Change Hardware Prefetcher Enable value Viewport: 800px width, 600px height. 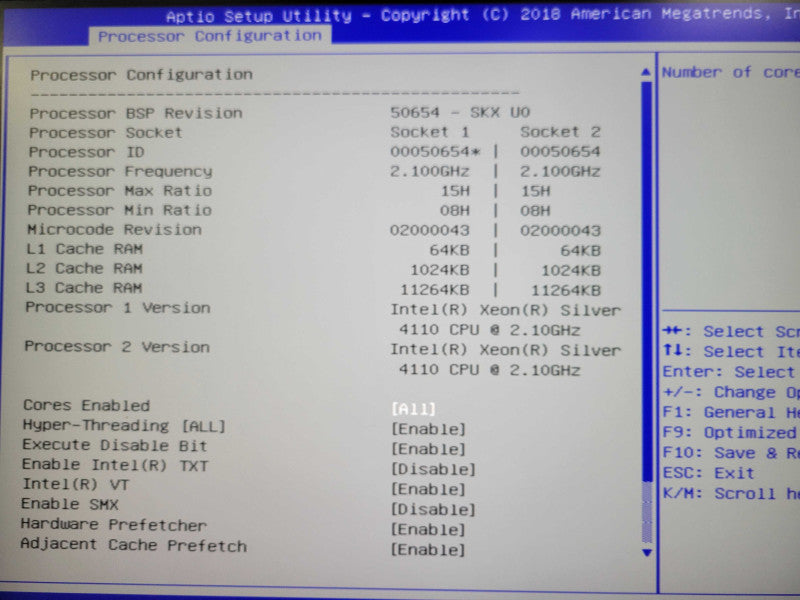429,530
